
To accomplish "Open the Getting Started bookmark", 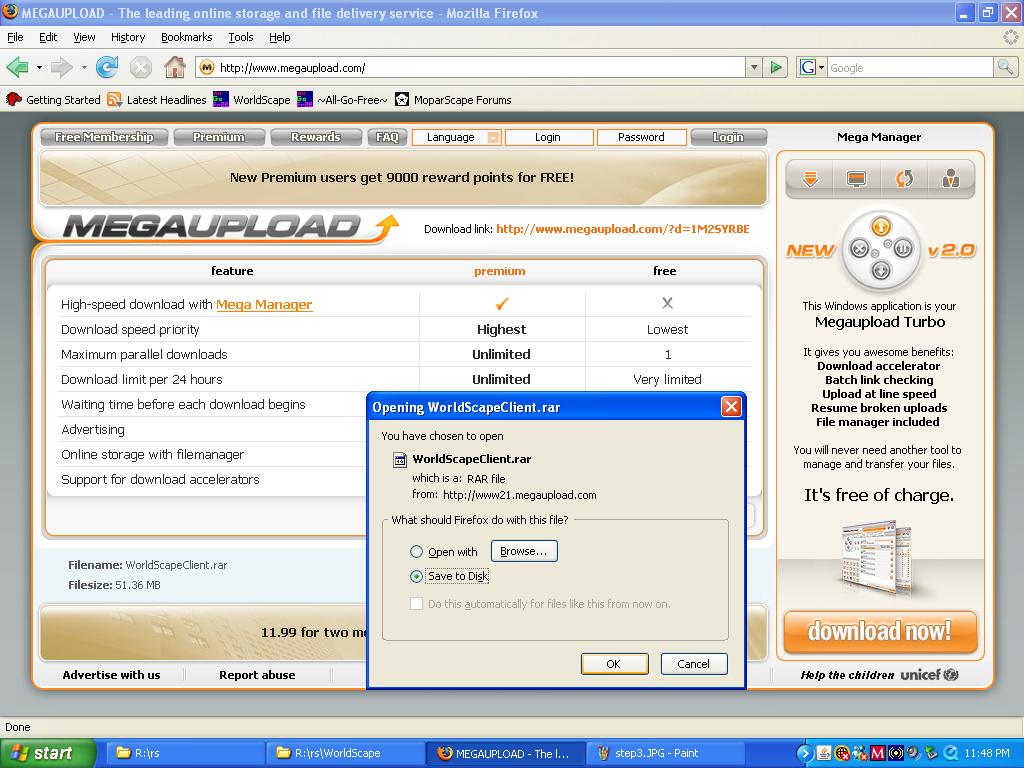I will tap(54, 100).
